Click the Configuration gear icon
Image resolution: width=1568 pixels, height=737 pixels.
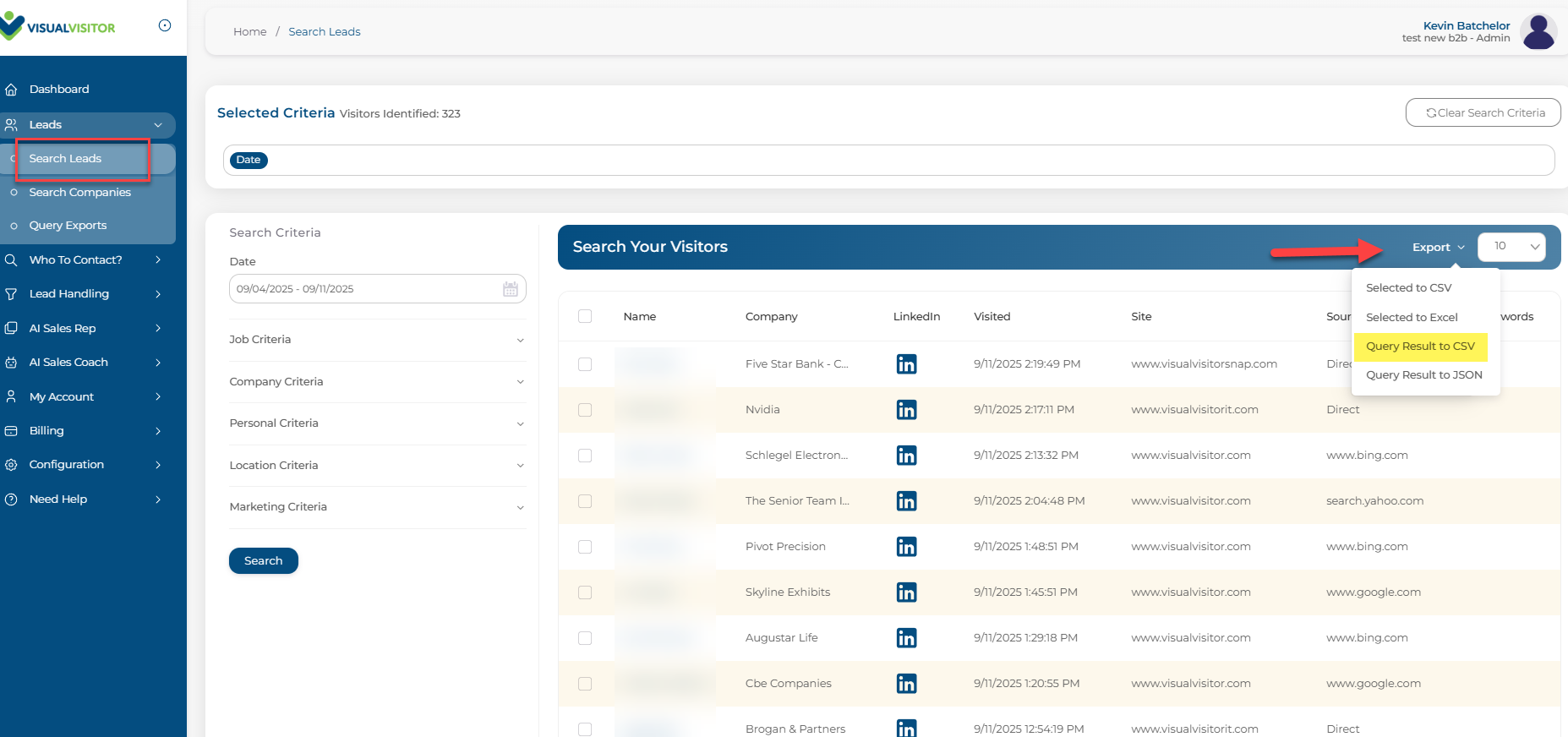click(11, 465)
